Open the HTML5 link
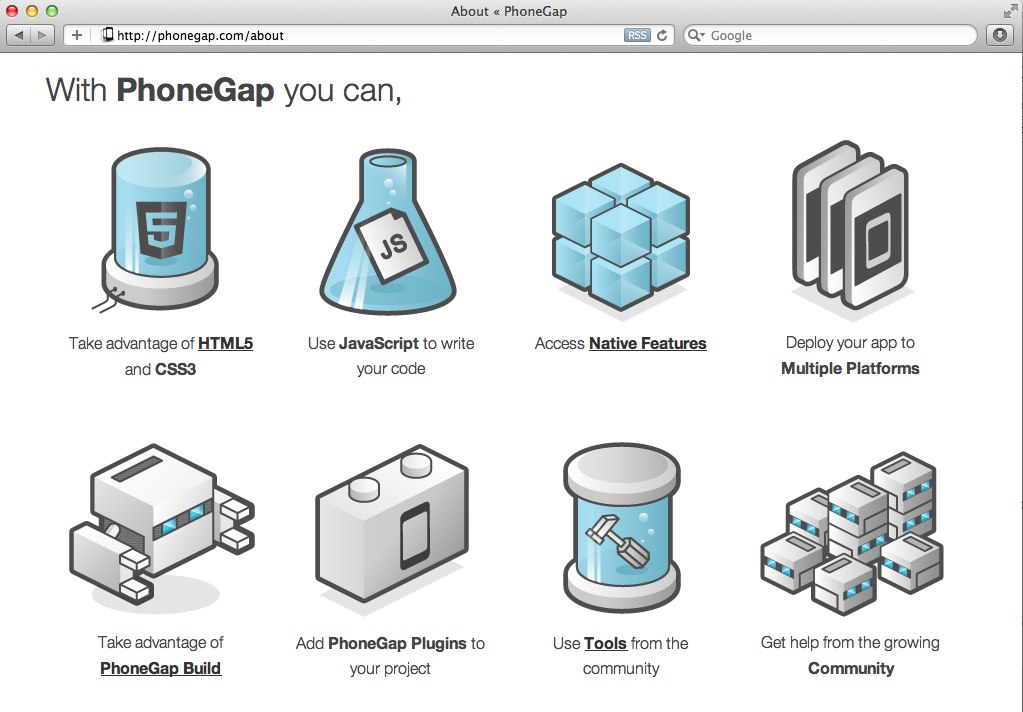 tap(225, 343)
